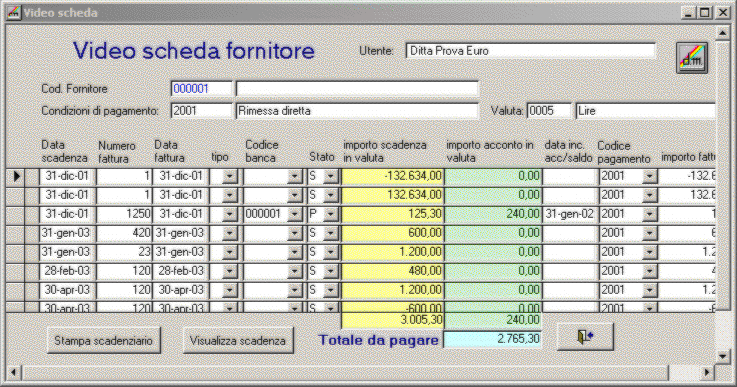
Task: Open Stato dropdown in 28-feb-03 row
Action: pos(331,271)
